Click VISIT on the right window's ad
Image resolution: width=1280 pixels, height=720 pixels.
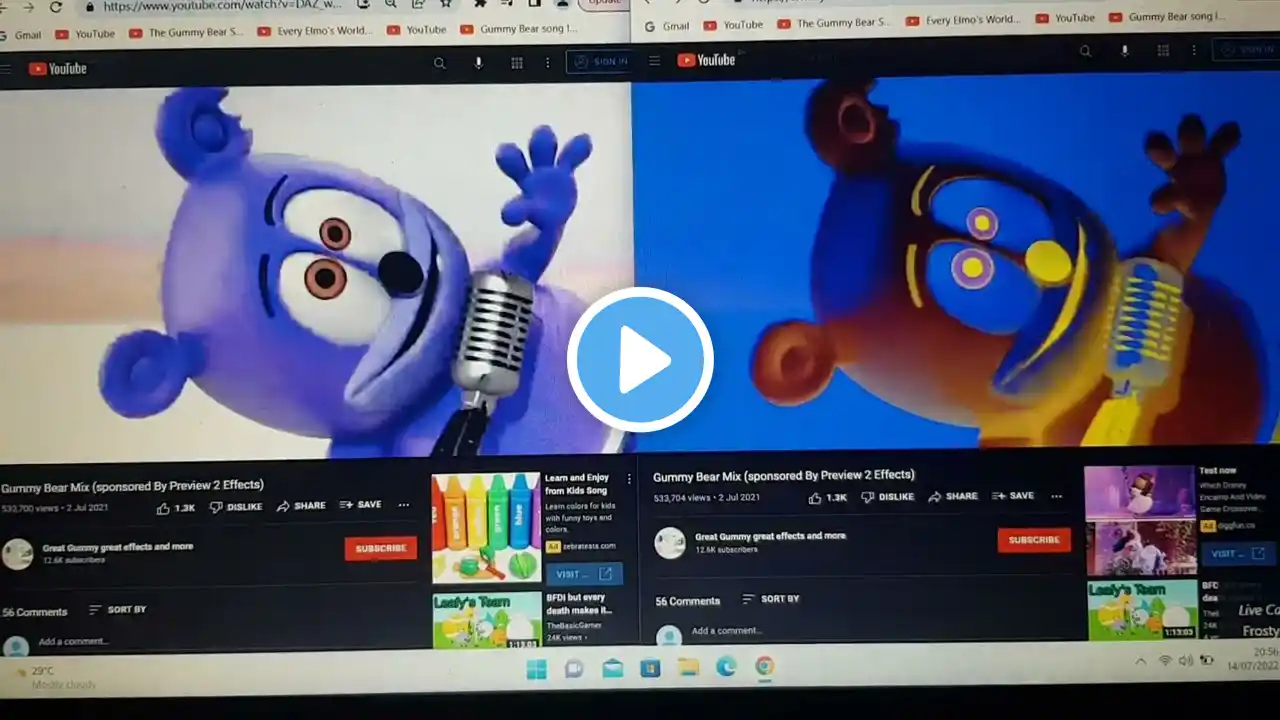1238,553
